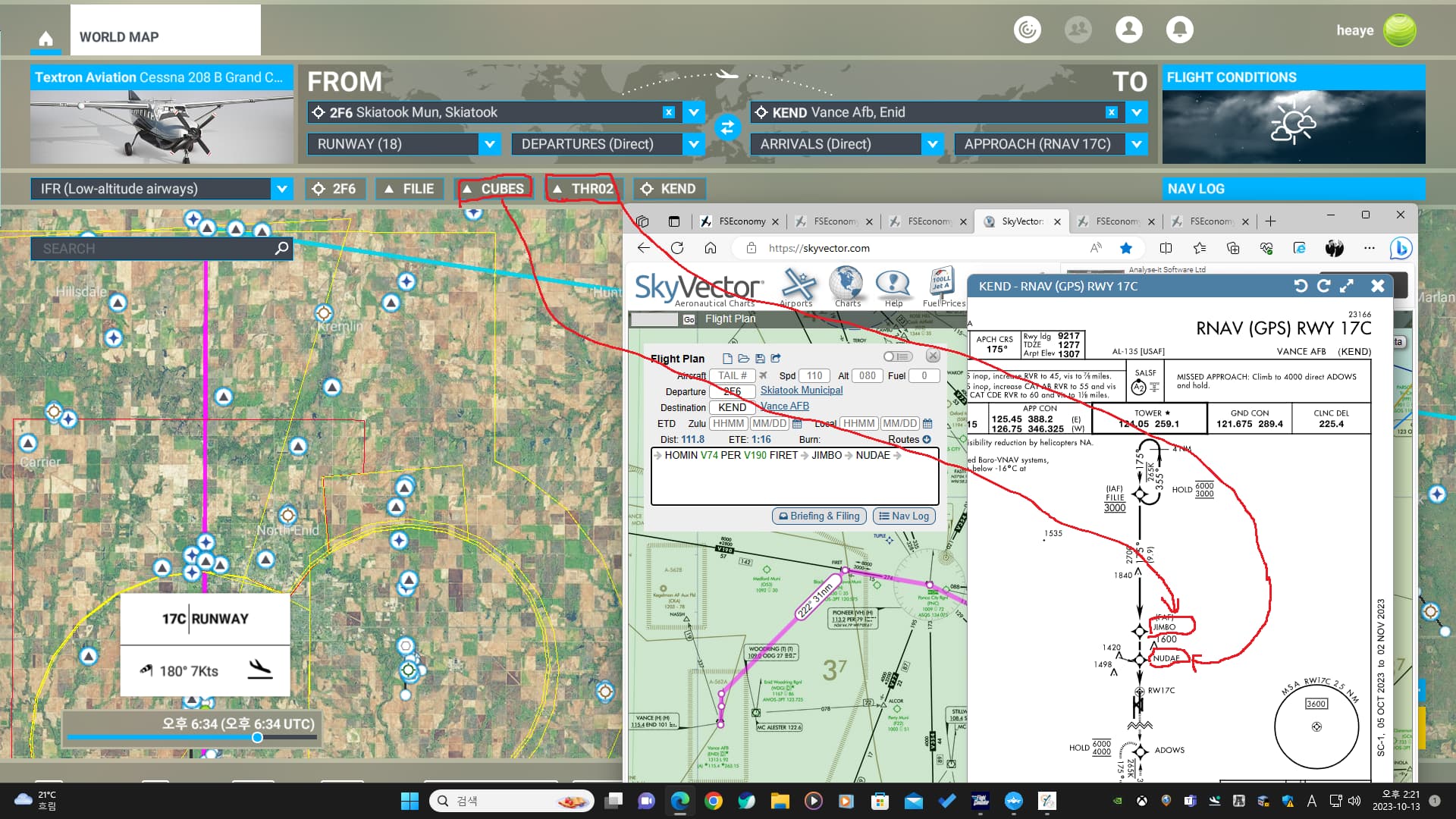Image resolution: width=1456 pixels, height=819 pixels.
Task: Open SkyVector Airports page
Action: (798, 287)
